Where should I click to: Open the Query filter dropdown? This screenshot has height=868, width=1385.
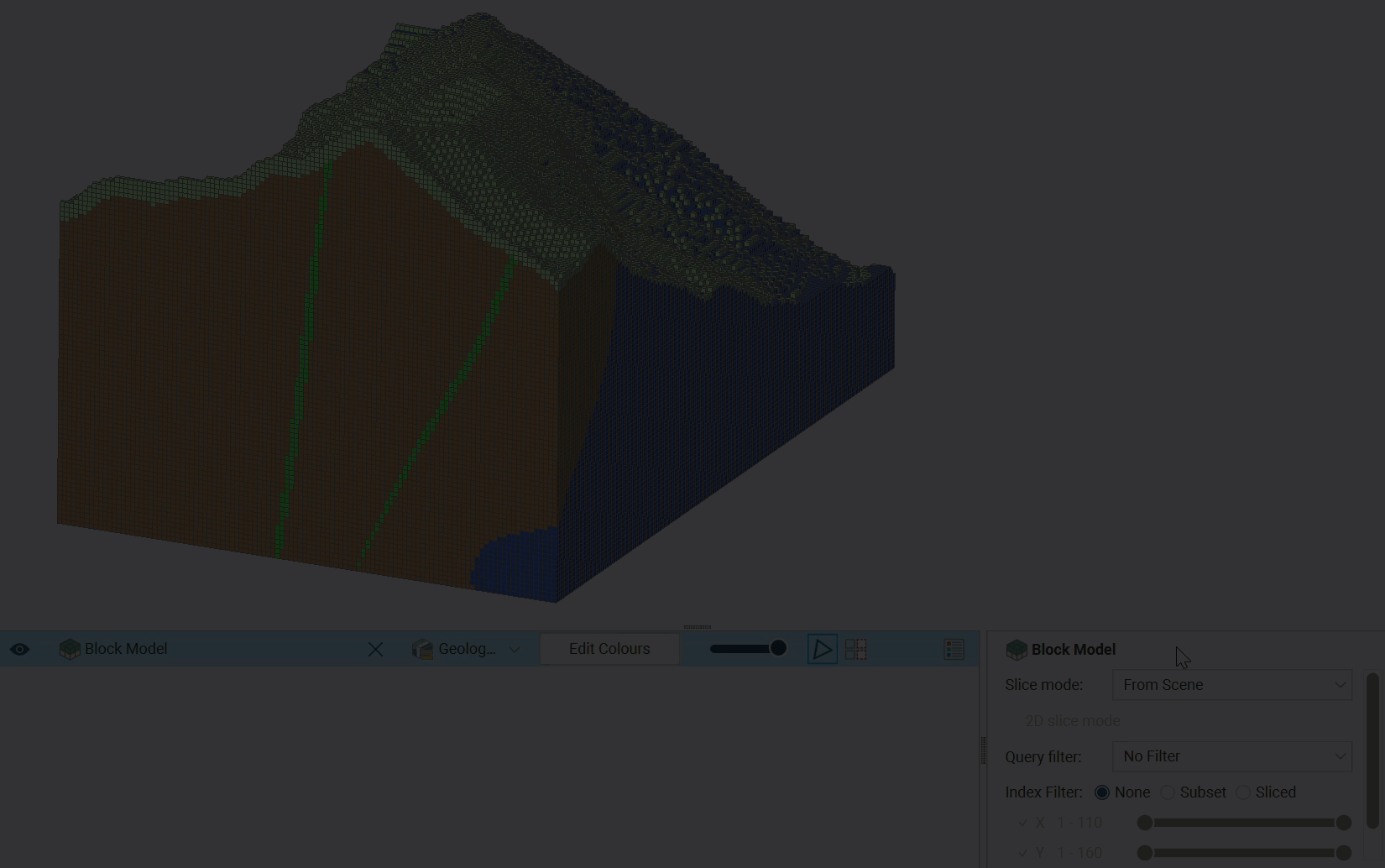[x=1231, y=756]
